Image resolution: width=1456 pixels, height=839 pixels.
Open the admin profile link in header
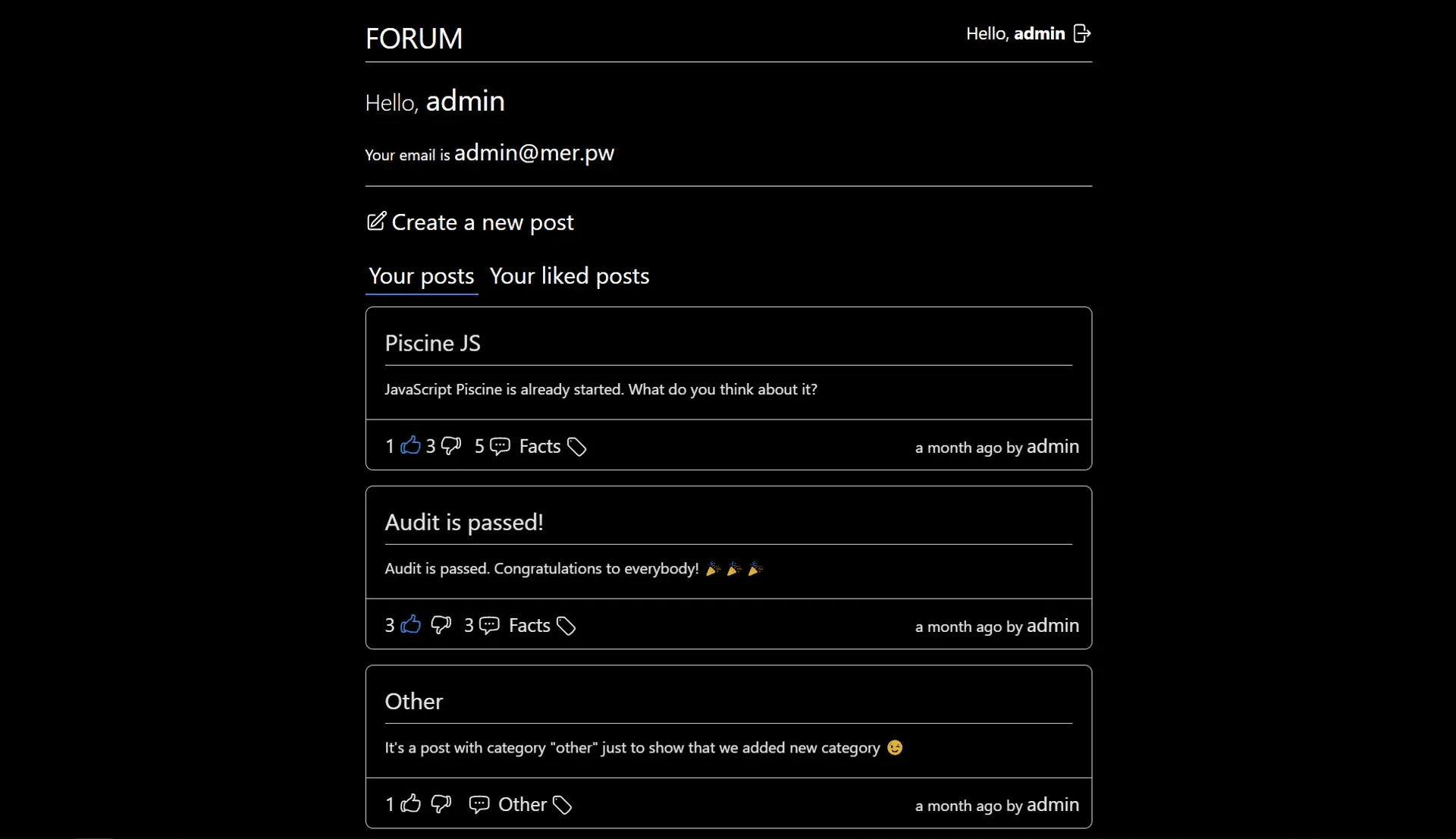click(1039, 33)
